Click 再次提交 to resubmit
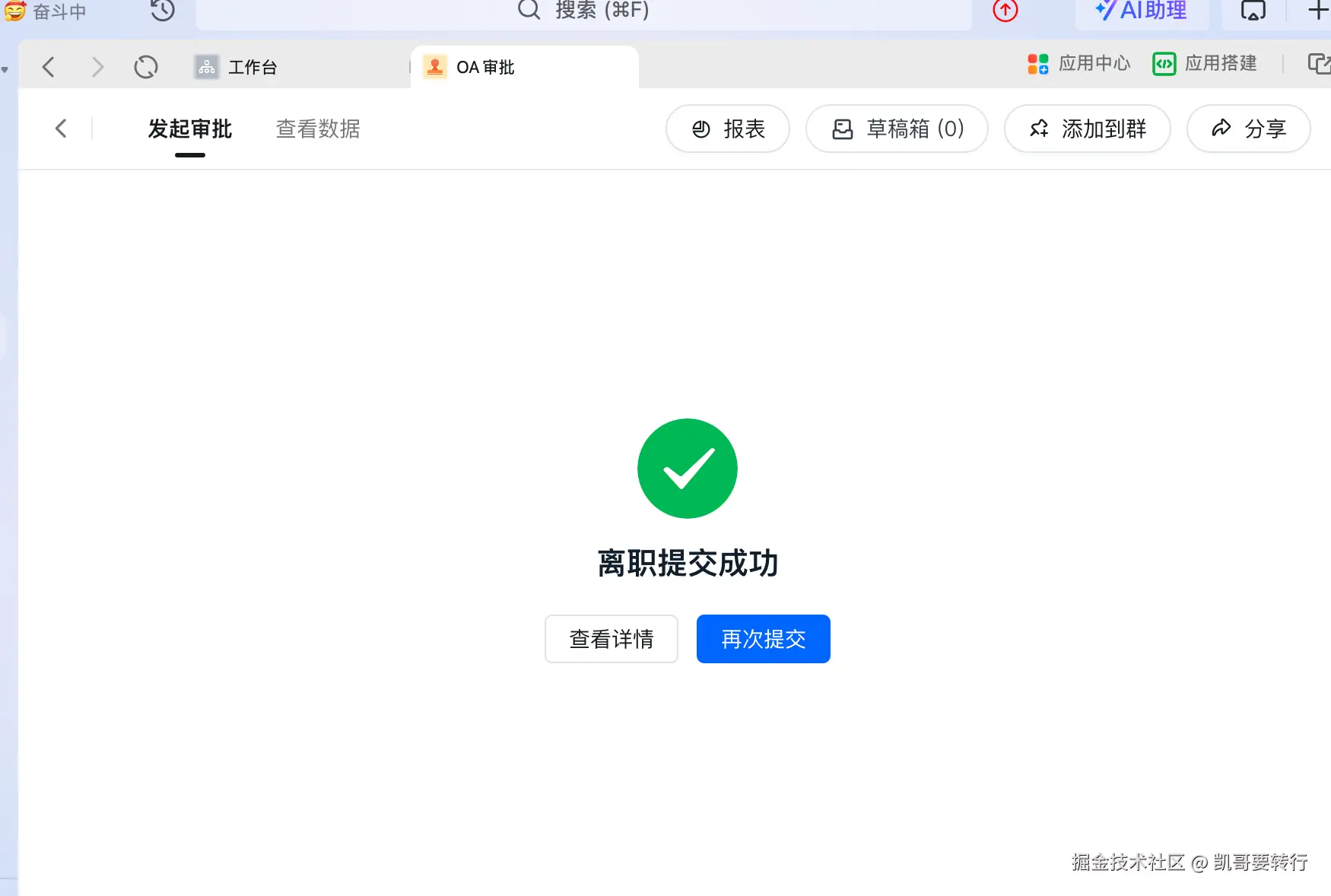Screen dimensions: 1331x896 tap(763, 639)
